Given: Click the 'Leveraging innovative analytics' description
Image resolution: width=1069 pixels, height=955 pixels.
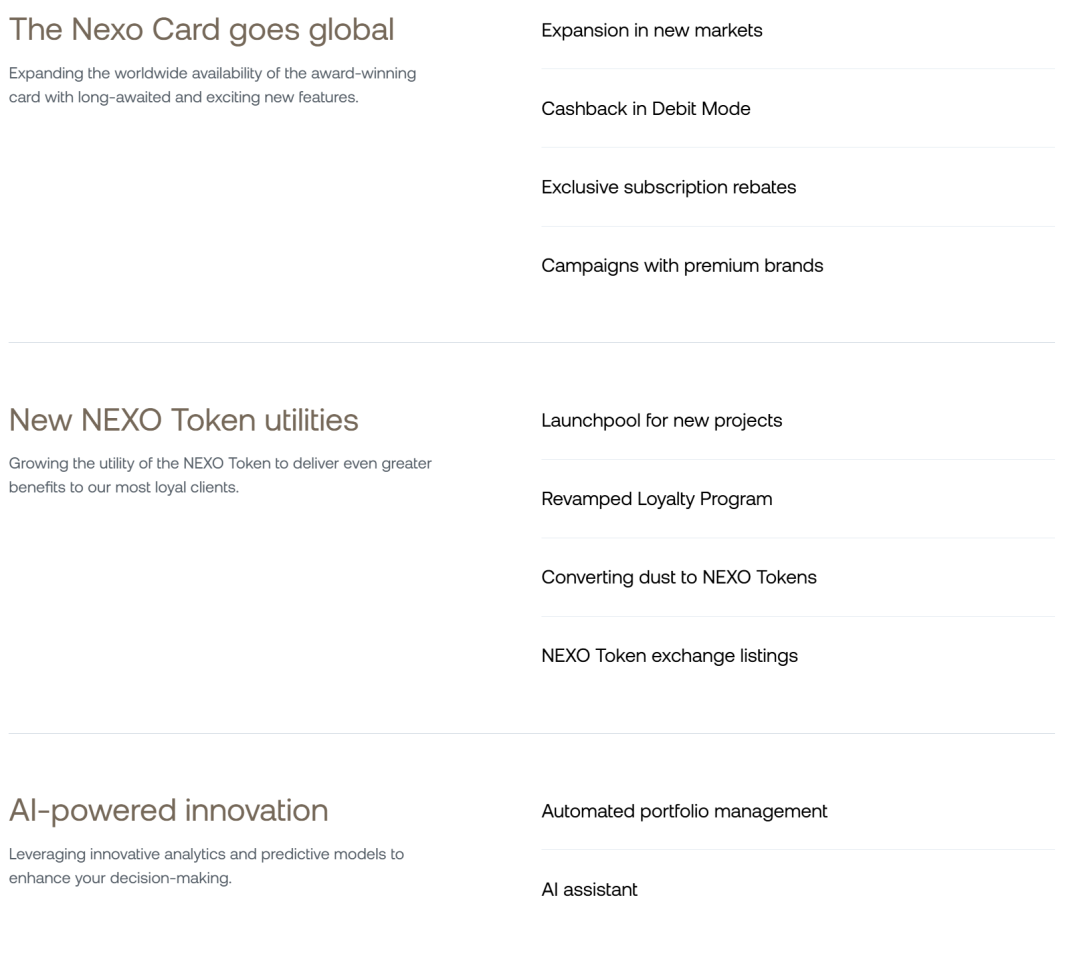Looking at the screenshot, I should click(206, 866).
